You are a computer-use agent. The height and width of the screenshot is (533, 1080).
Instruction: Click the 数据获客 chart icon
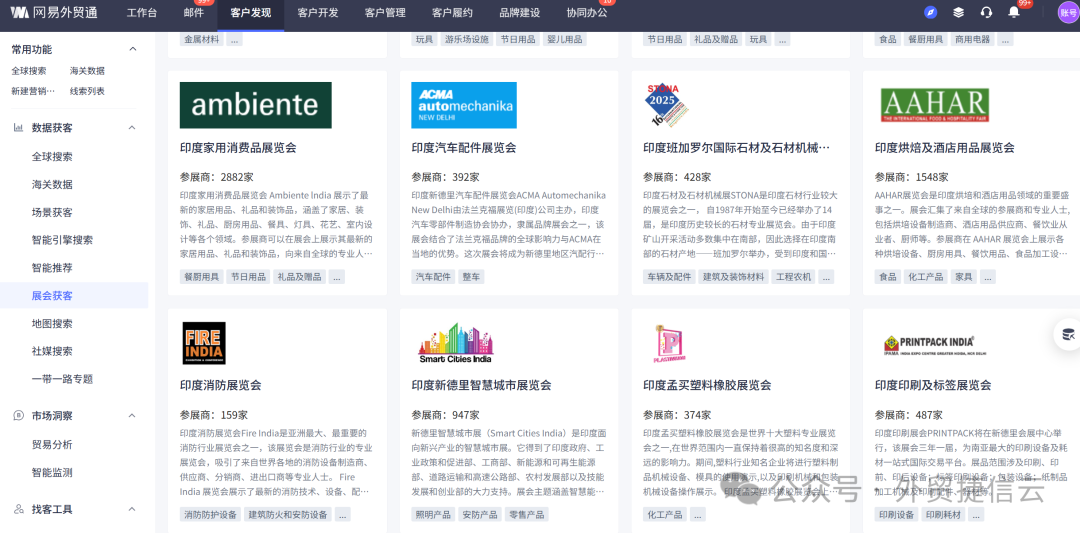click(x=18, y=127)
